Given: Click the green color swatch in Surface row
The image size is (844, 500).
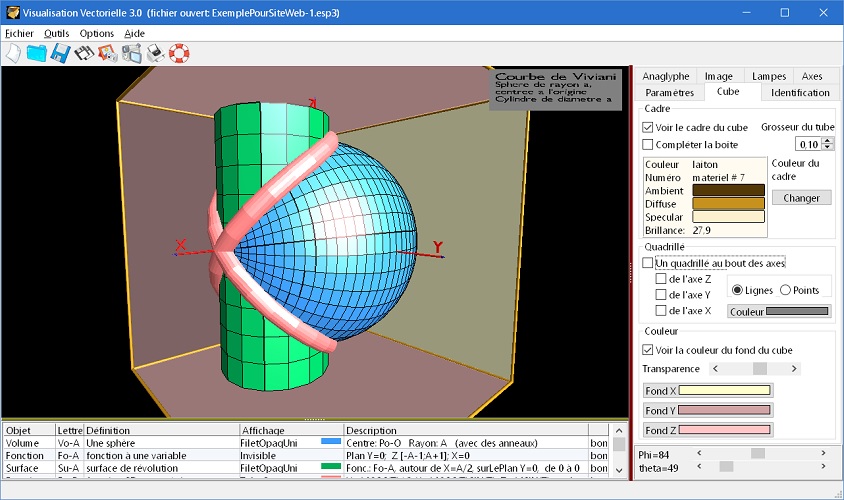Looking at the screenshot, I should (331, 466).
